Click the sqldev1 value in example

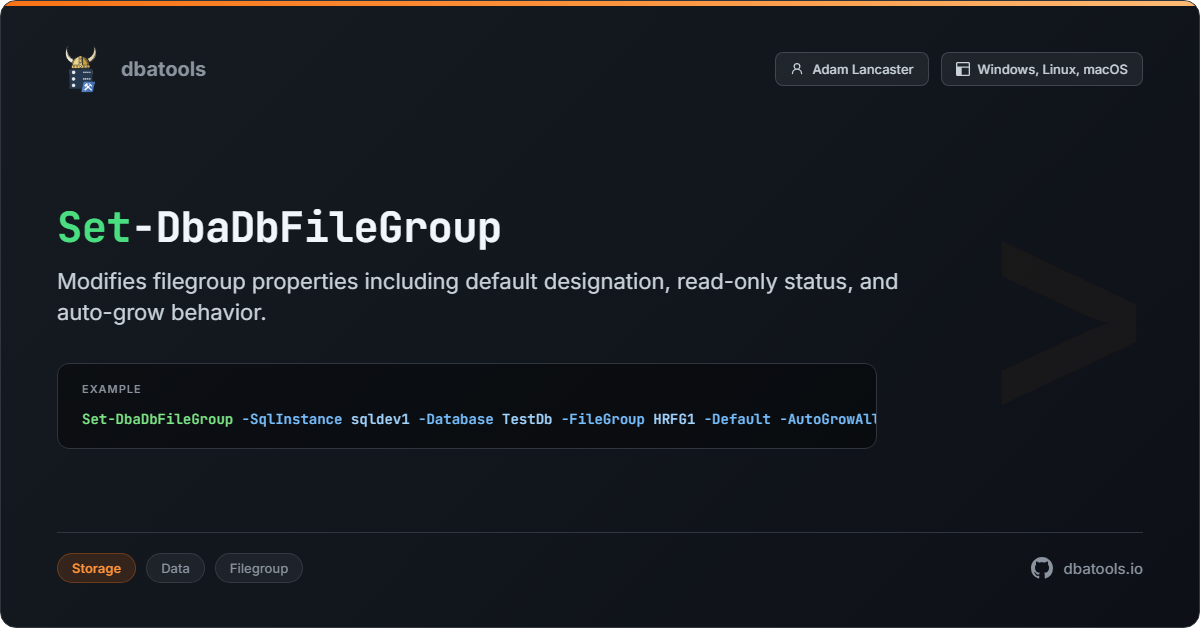coord(380,419)
